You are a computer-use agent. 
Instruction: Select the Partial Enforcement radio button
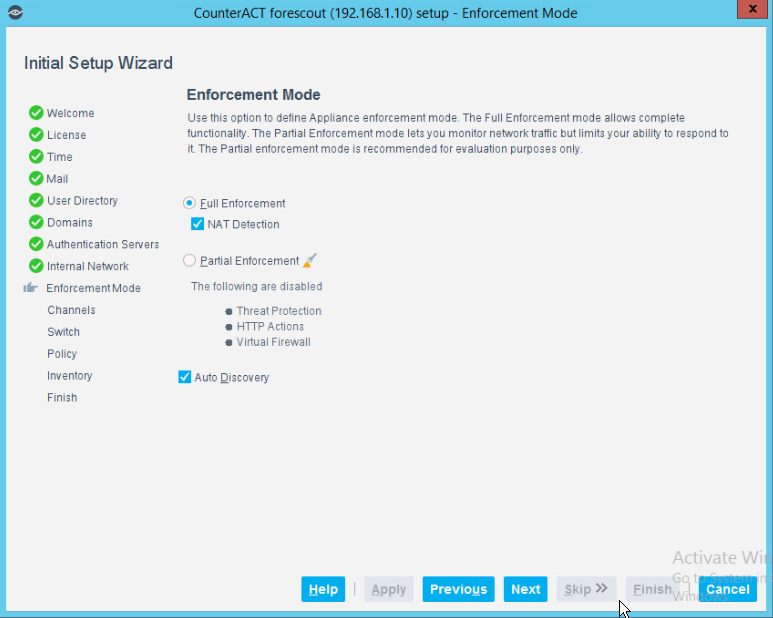pos(189,260)
